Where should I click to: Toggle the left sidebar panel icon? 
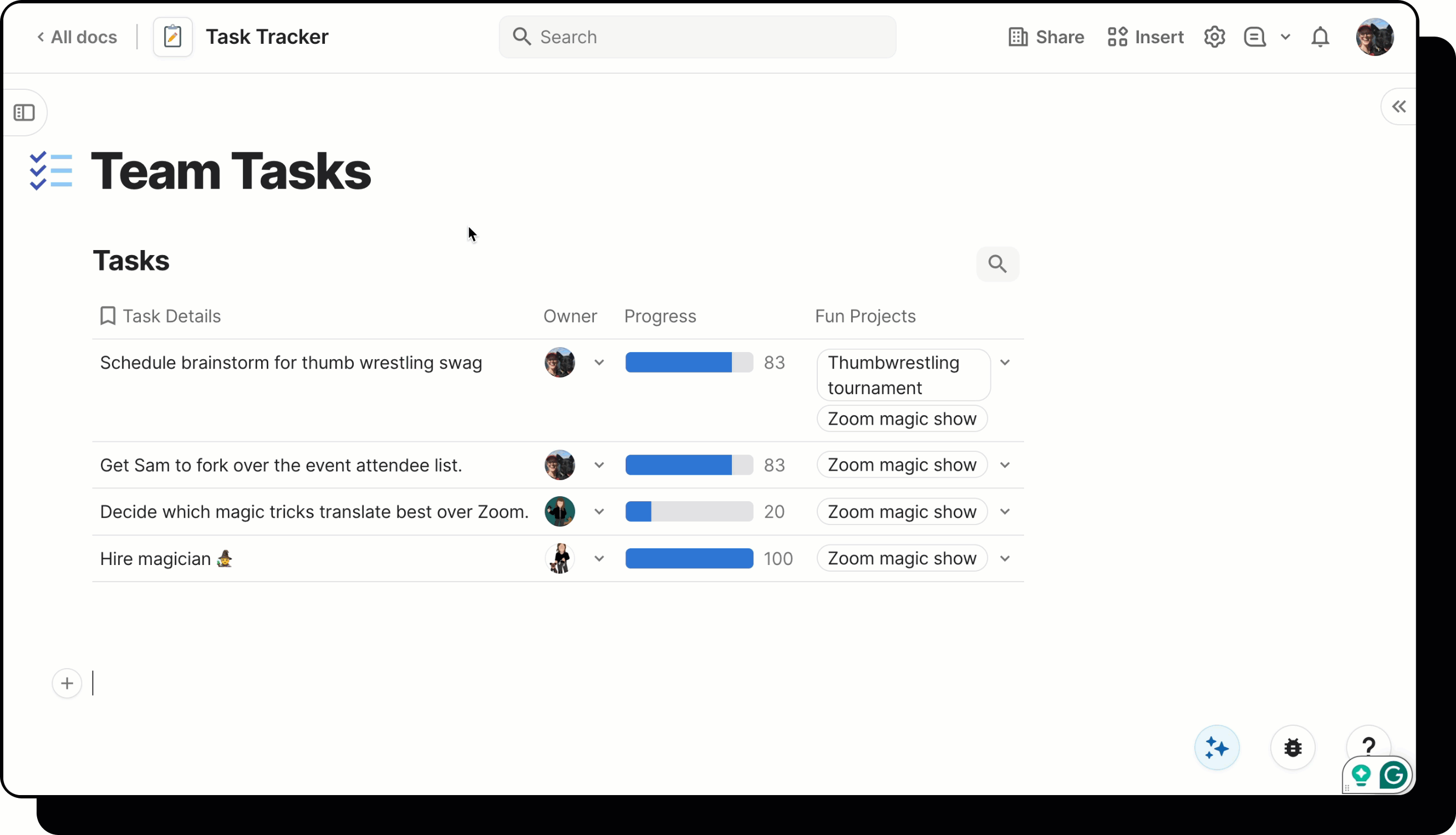24,113
